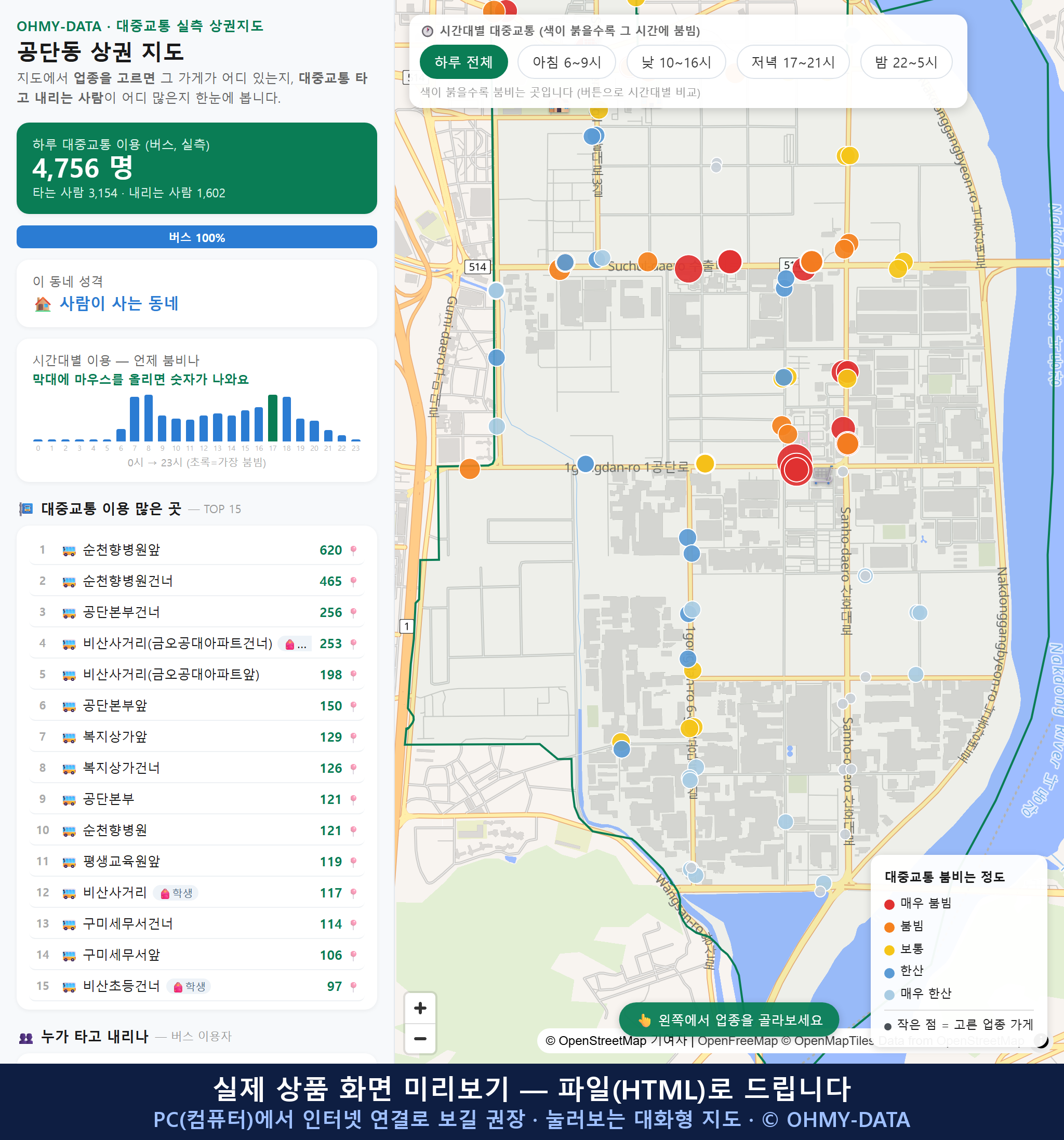The height and width of the screenshot is (1140, 1064).
Task: Click the yellow 보통 legend swatch
Action: (x=889, y=950)
